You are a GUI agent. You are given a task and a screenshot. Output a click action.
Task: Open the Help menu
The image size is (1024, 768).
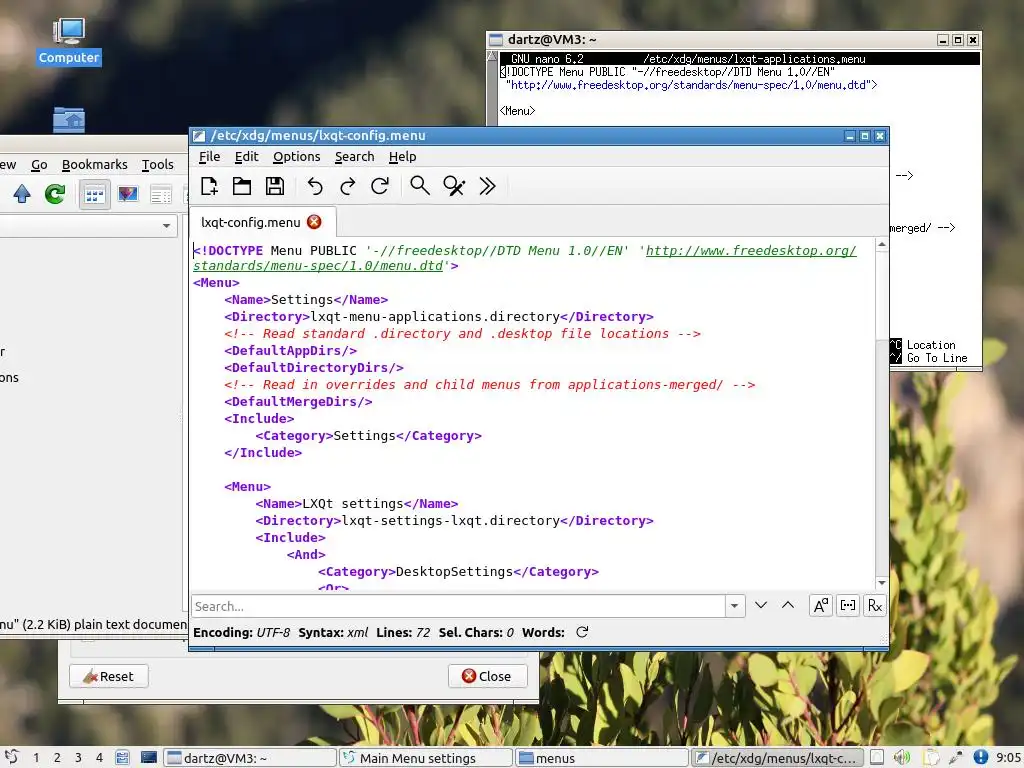(x=402, y=157)
